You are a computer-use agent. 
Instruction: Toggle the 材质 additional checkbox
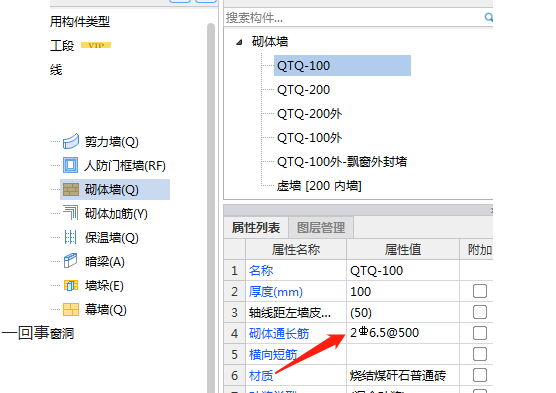pyautogui.click(x=480, y=375)
